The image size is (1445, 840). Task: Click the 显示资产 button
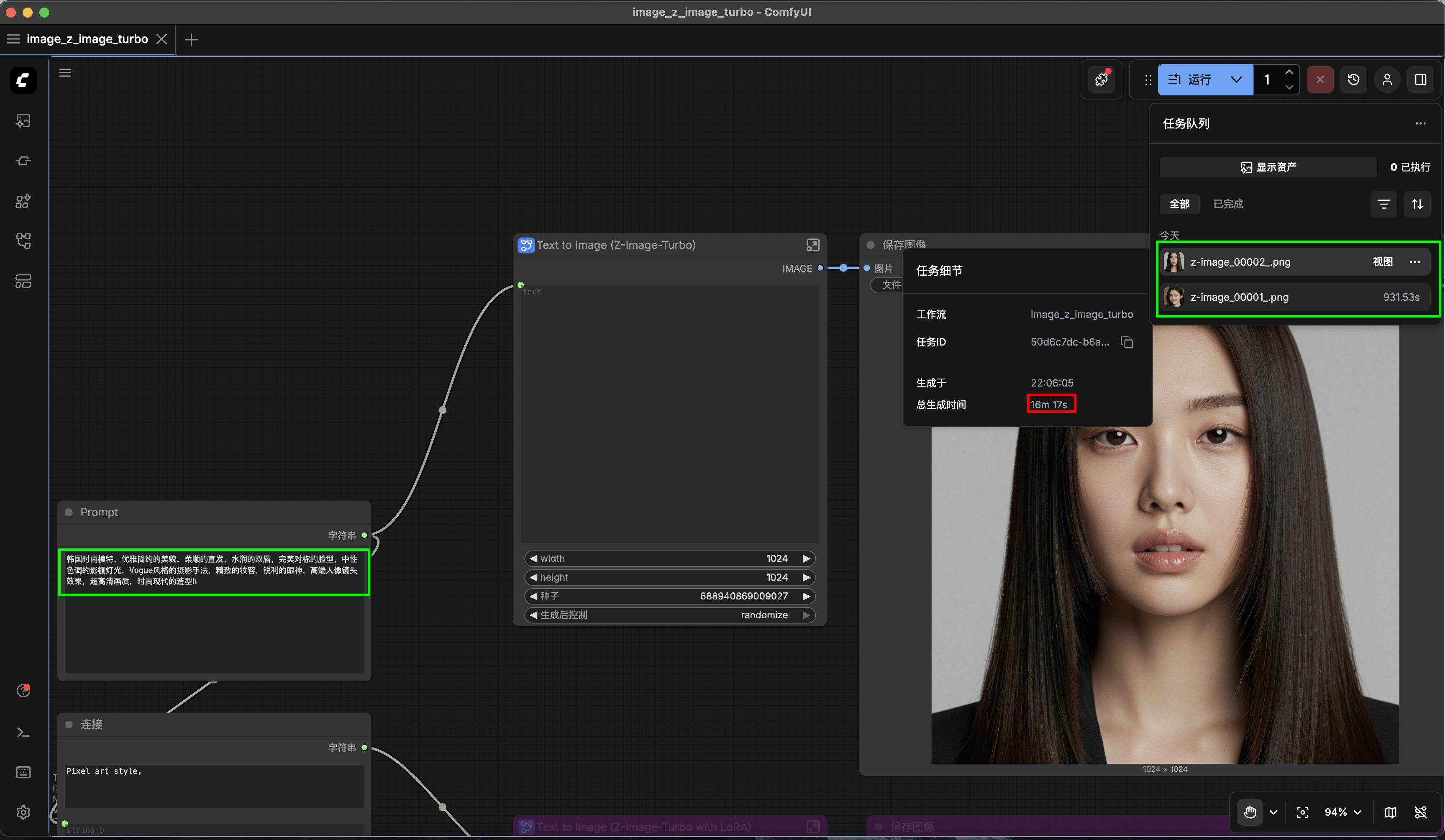point(1268,167)
